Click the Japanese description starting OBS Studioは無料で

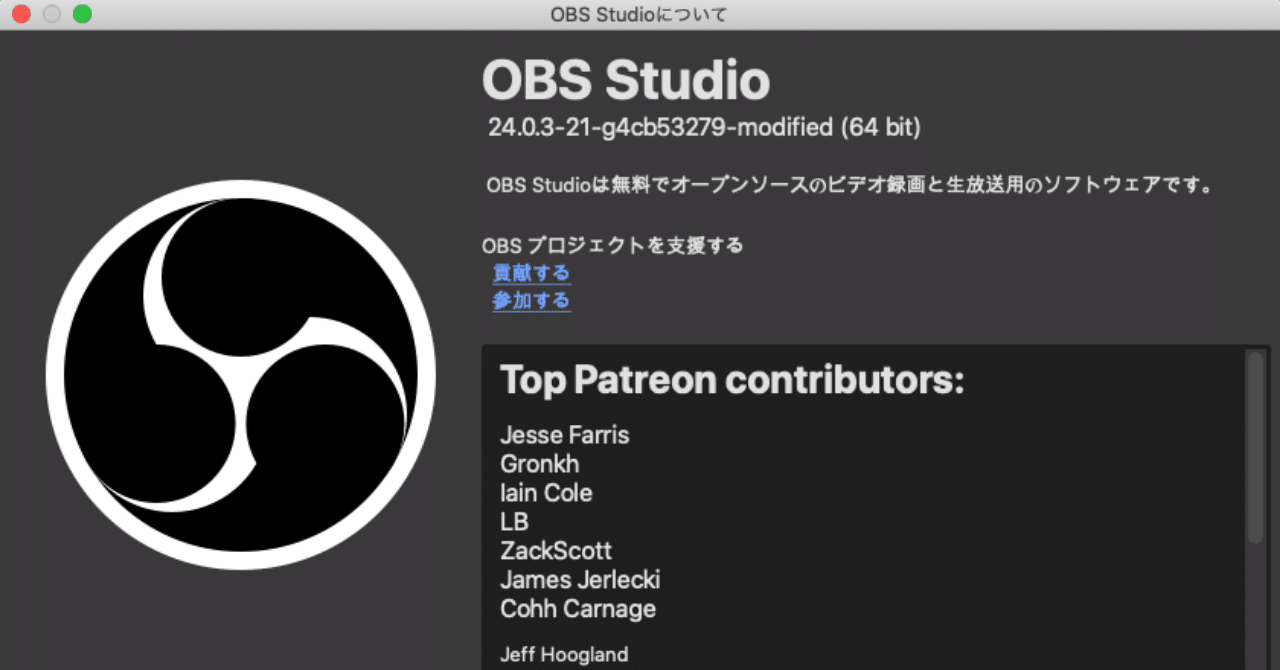click(x=850, y=185)
